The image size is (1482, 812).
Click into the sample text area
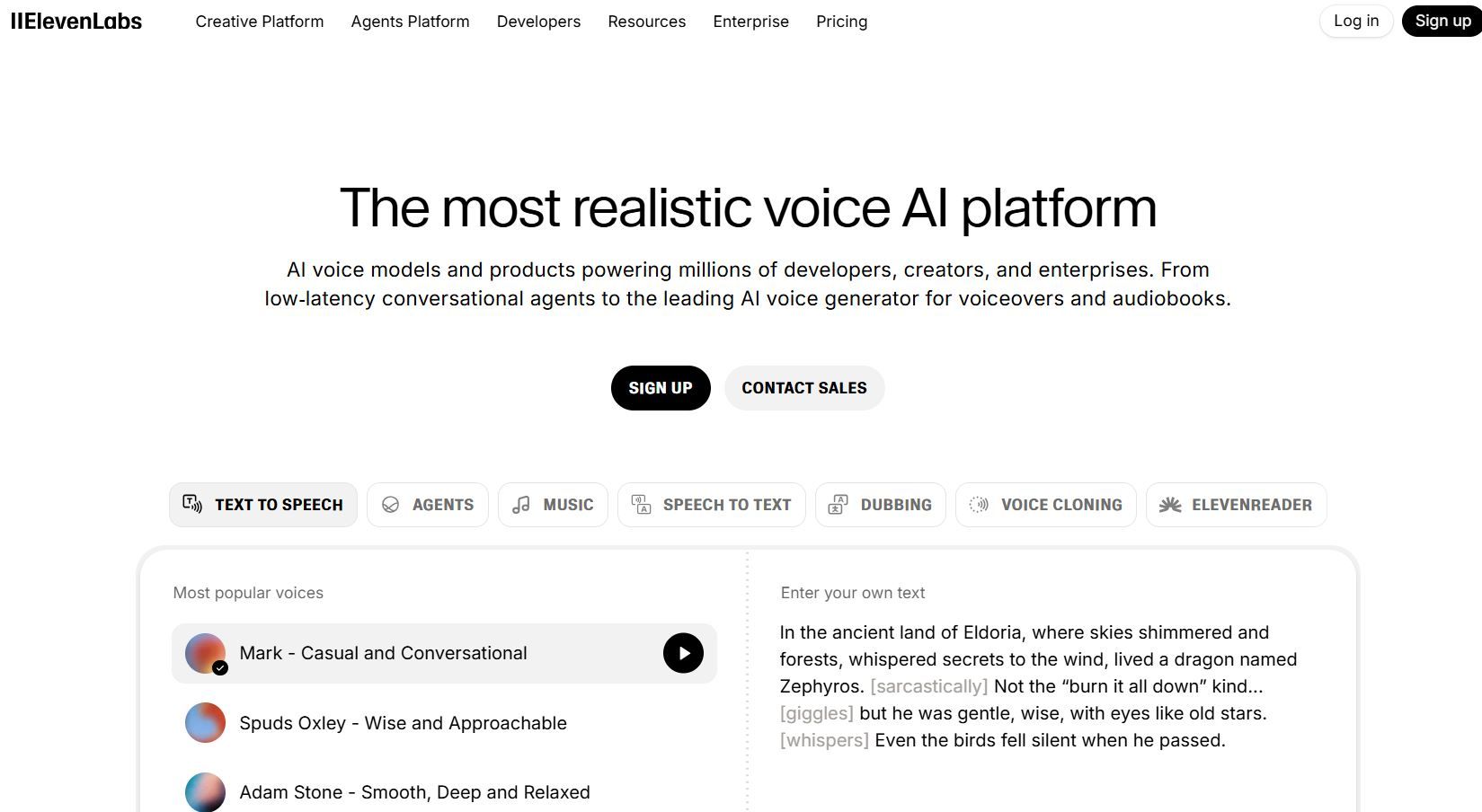click(1038, 686)
